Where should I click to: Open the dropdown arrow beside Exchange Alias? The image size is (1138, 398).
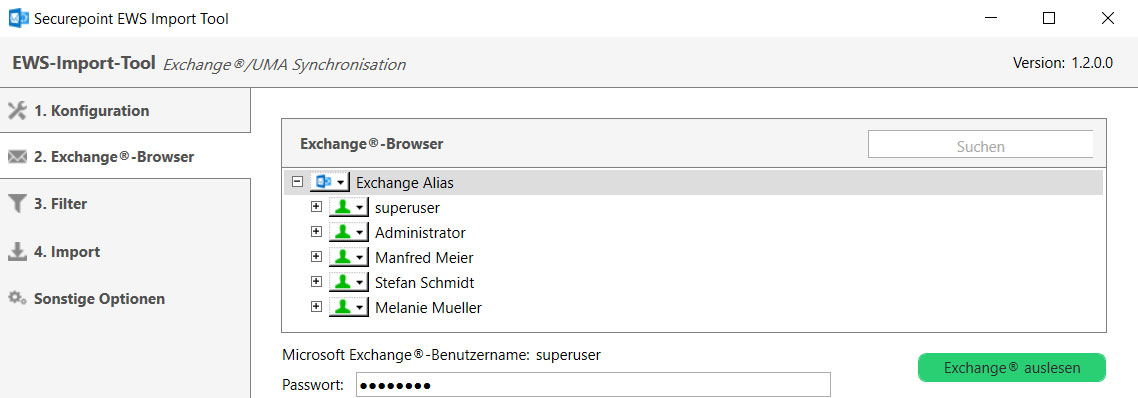tap(341, 183)
